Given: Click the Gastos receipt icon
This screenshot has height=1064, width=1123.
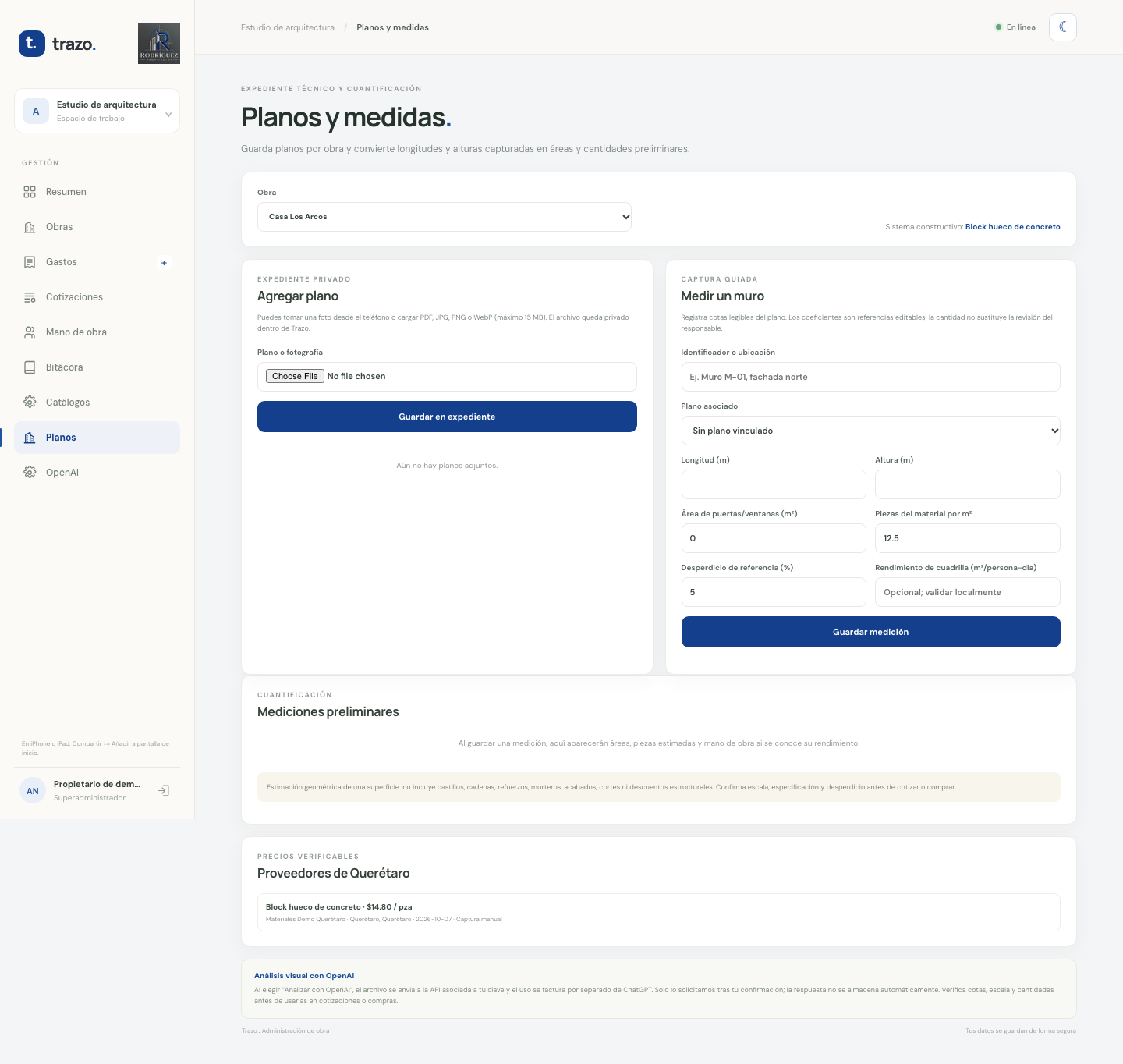Looking at the screenshot, I should pos(30,262).
